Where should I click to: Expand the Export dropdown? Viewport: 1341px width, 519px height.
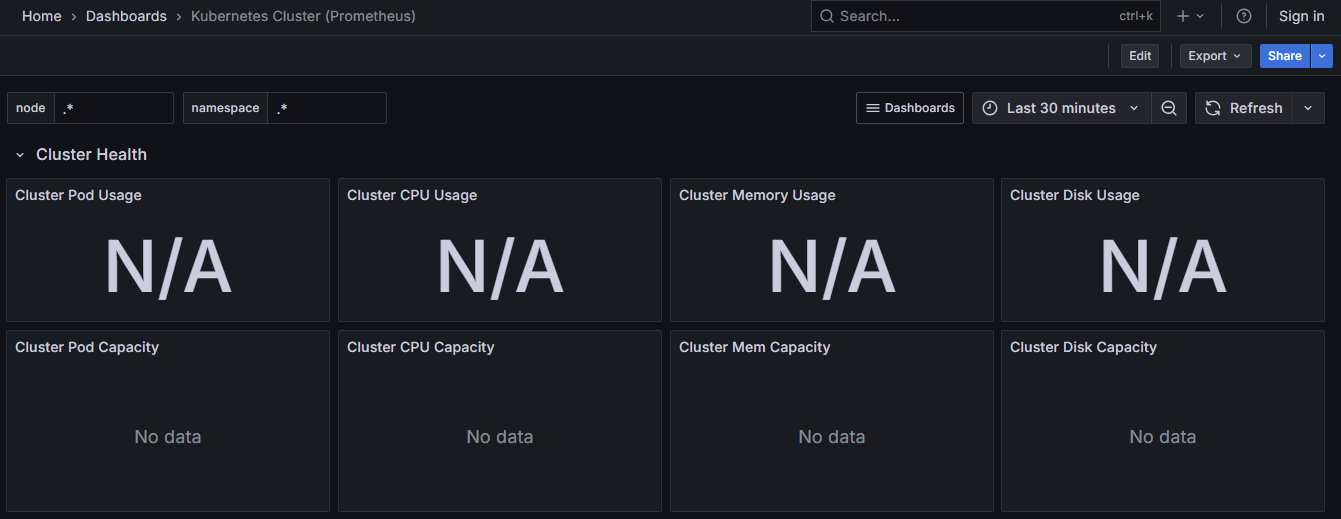click(x=1215, y=56)
